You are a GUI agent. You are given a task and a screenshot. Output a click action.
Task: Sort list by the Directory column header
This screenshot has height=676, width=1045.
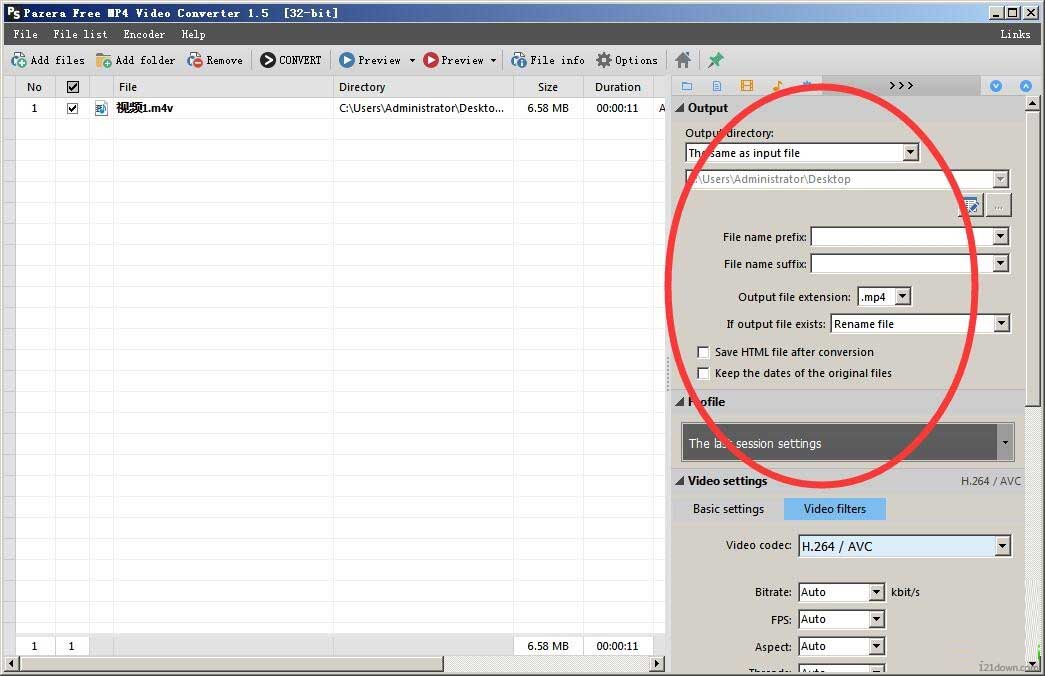coord(423,87)
